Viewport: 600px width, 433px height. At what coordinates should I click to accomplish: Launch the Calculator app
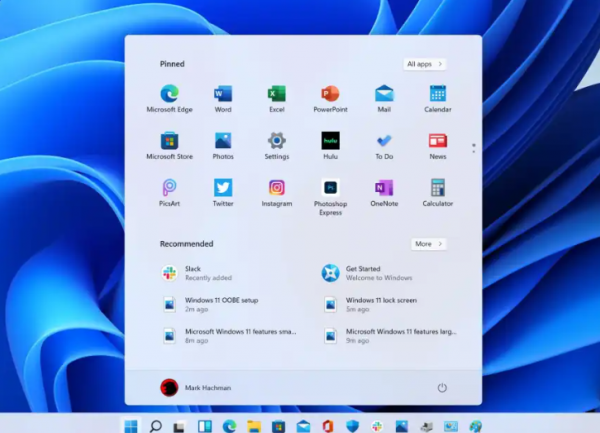click(x=437, y=188)
